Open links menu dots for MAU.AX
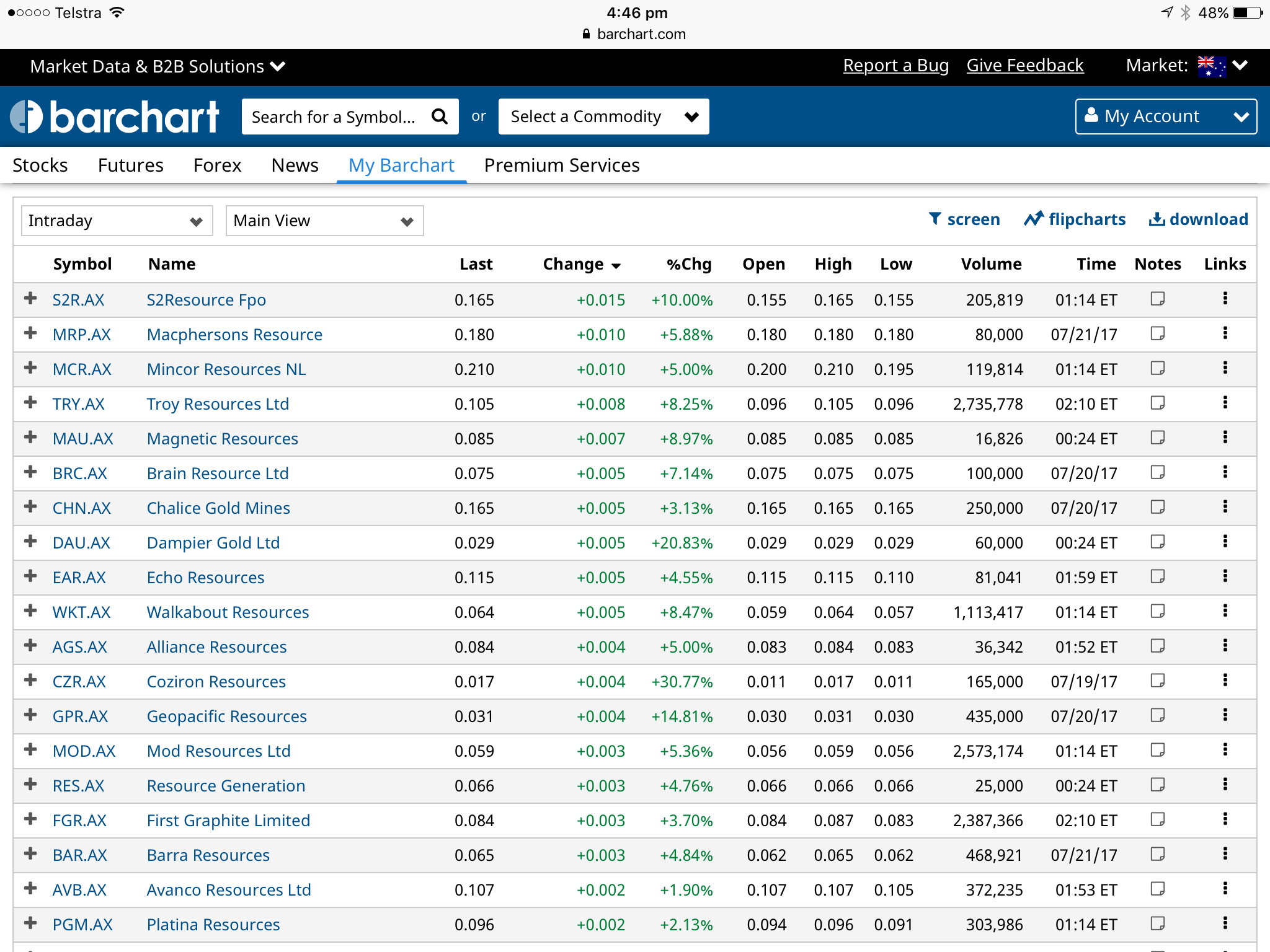Viewport: 1270px width, 952px height. (1225, 438)
